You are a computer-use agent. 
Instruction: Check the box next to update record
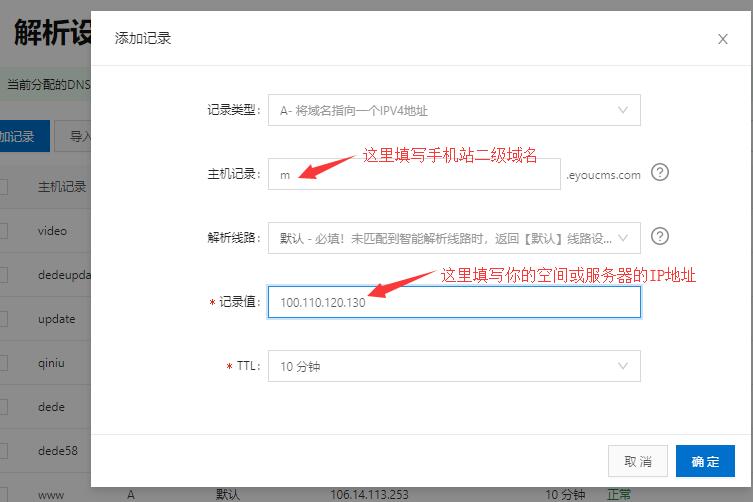click(3, 319)
